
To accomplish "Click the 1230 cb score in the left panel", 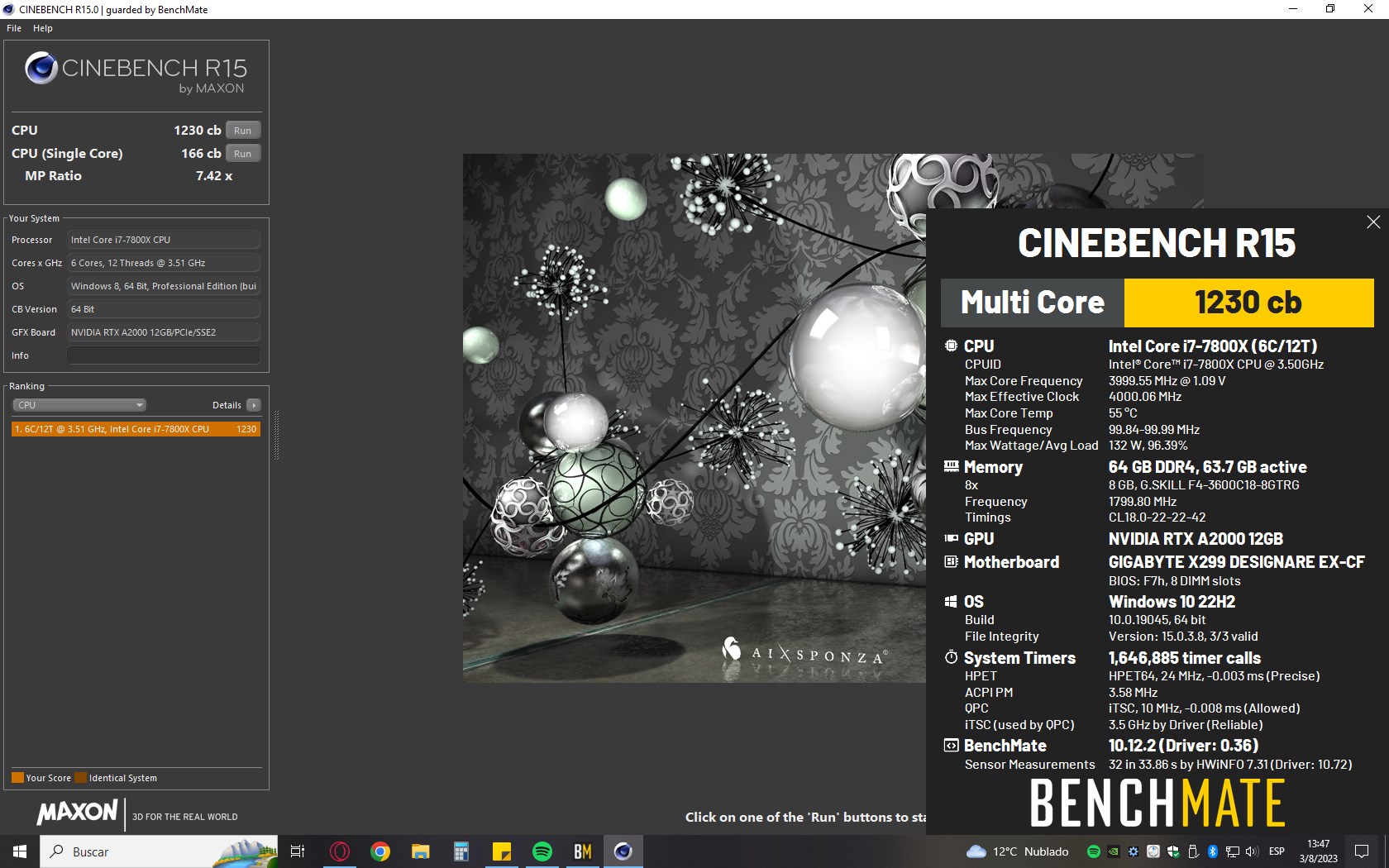I will 198,130.
